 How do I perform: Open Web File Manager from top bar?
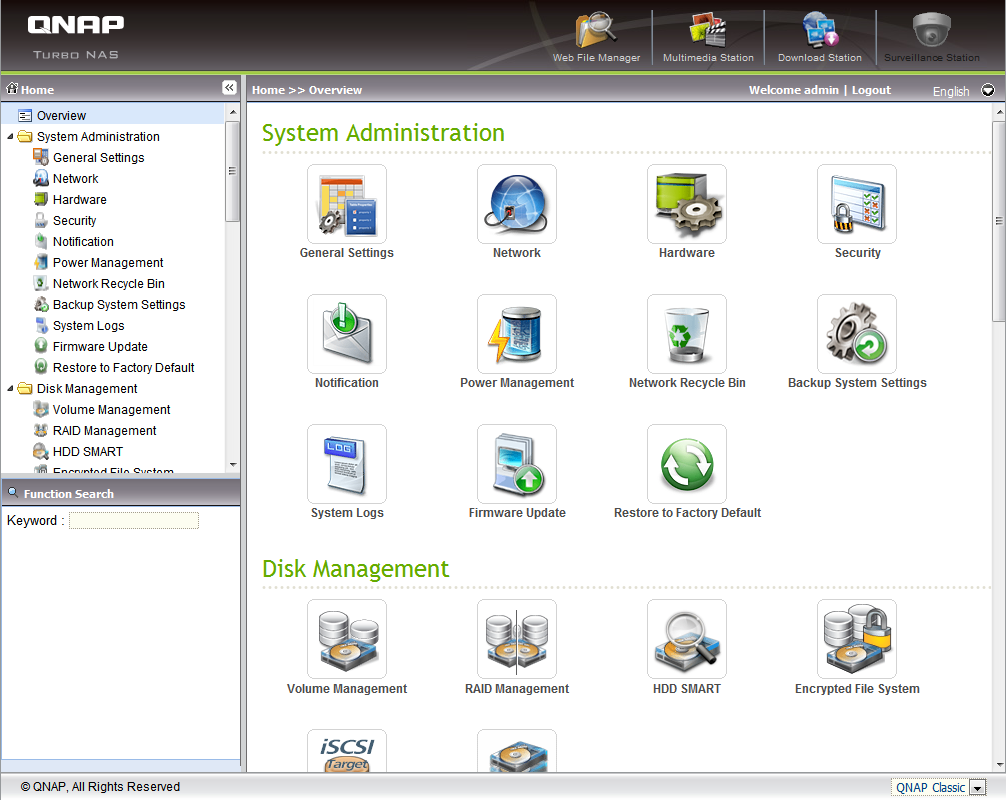tap(596, 37)
